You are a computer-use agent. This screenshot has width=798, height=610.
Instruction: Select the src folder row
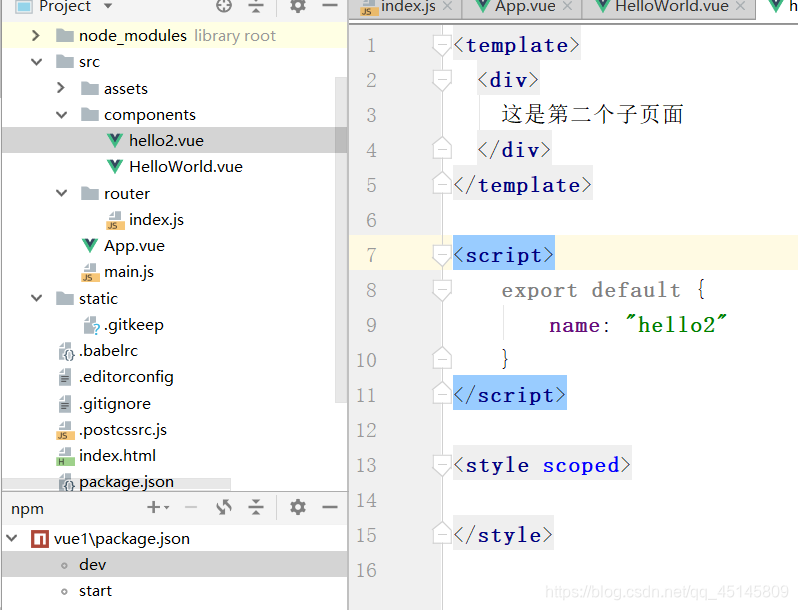[x=175, y=62]
